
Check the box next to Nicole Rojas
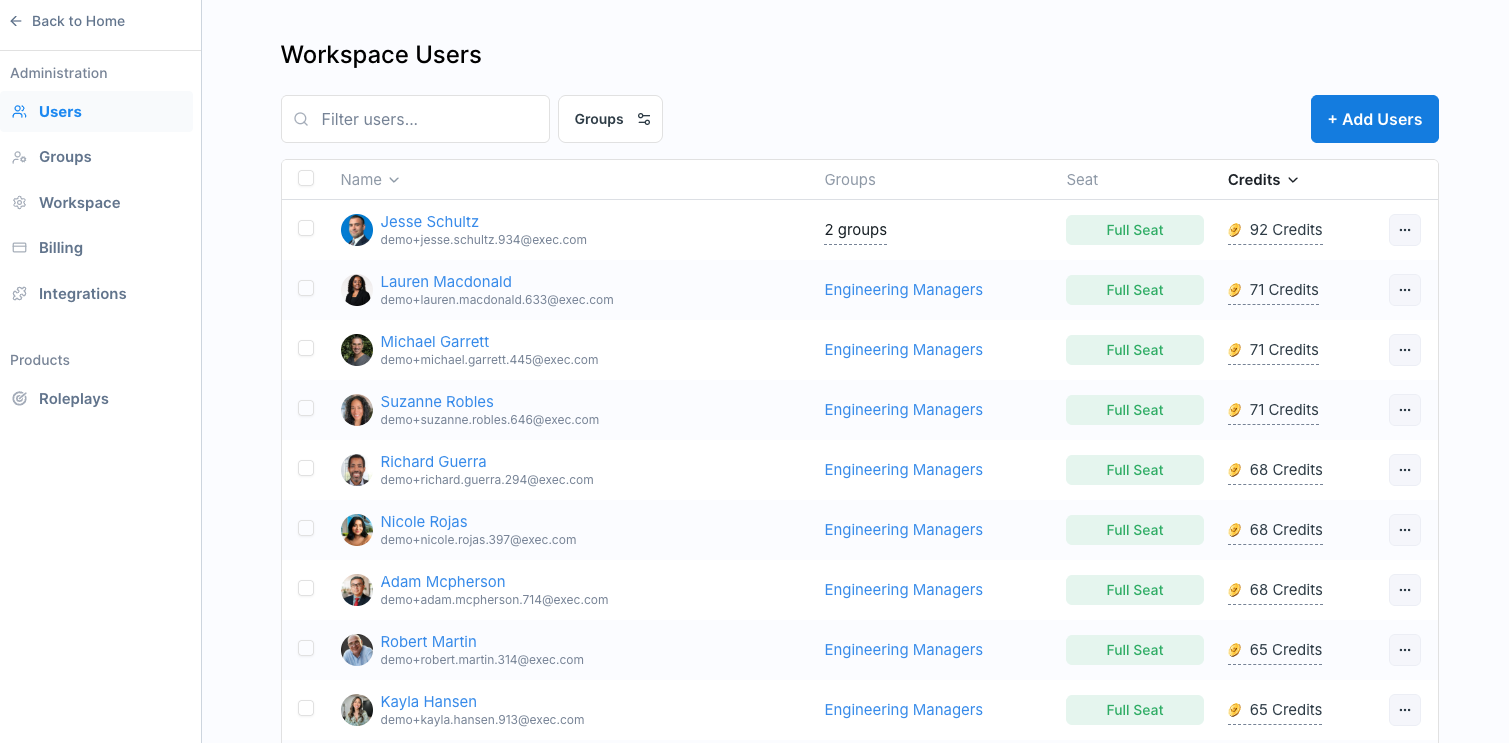coord(306,529)
